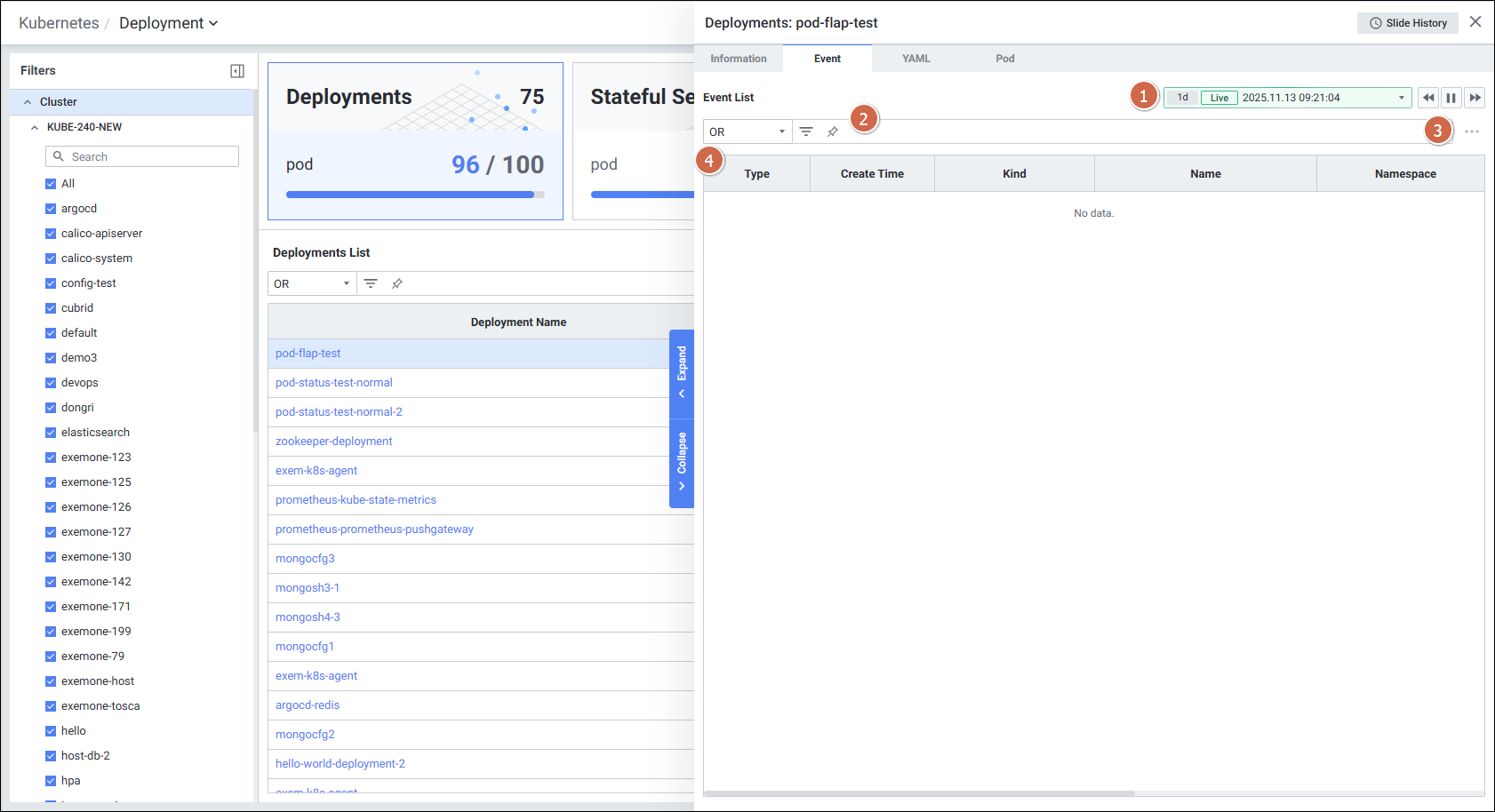Collapse the Filters panel icon
The height and width of the screenshot is (812, 1495).
click(237, 71)
